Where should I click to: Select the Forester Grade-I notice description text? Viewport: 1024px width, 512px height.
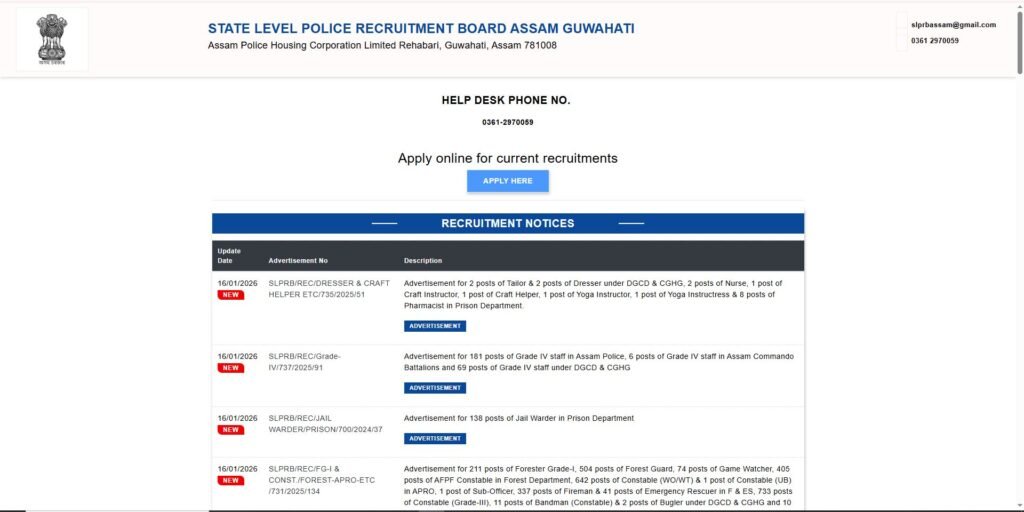coord(598,485)
